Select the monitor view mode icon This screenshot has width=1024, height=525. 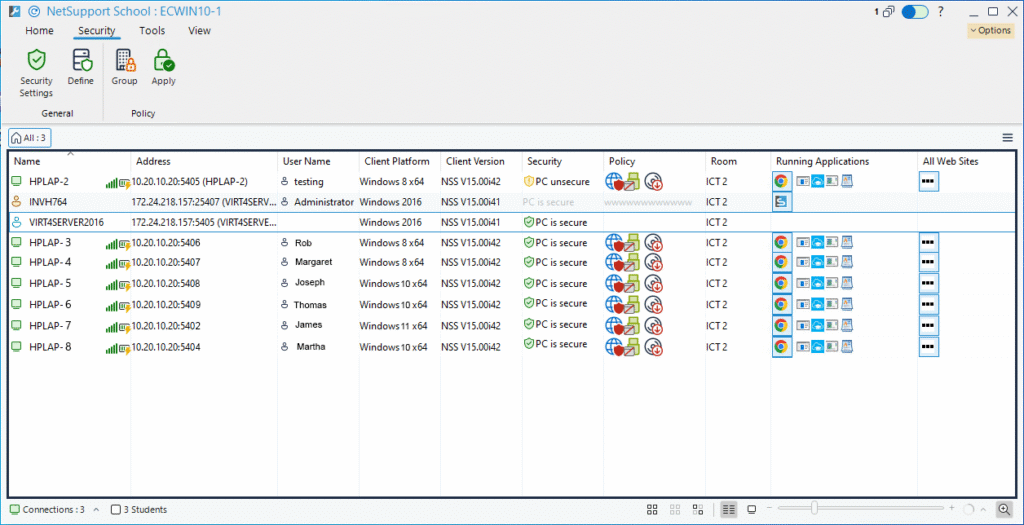752,509
